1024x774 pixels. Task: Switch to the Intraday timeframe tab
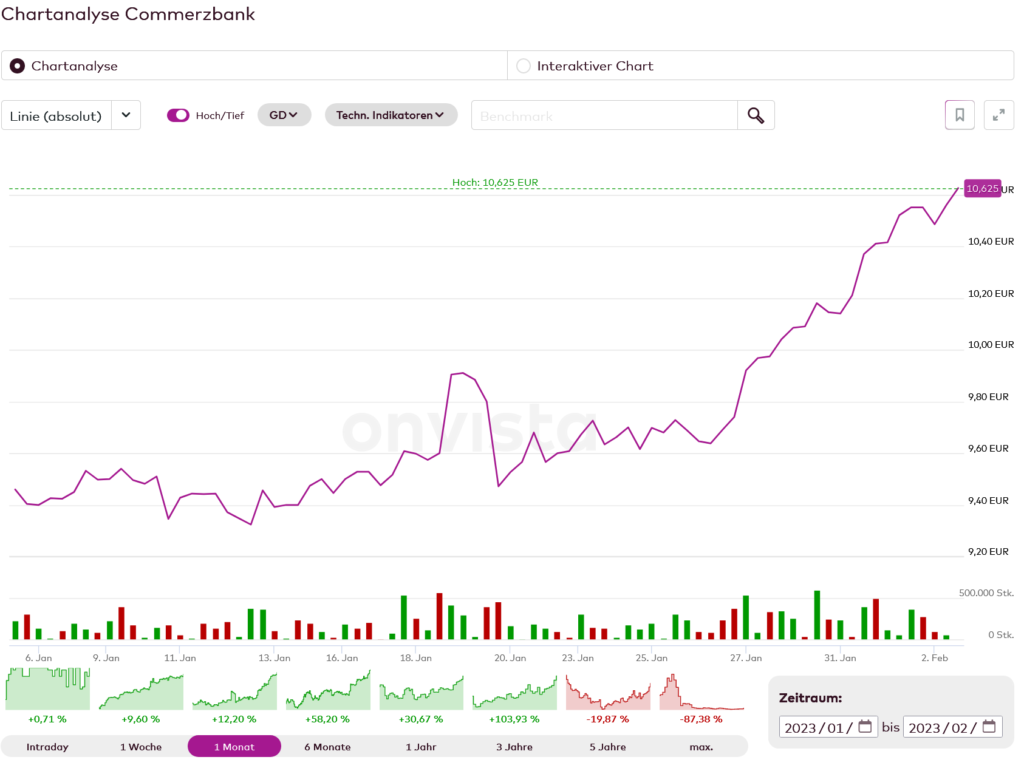(47, 747)
